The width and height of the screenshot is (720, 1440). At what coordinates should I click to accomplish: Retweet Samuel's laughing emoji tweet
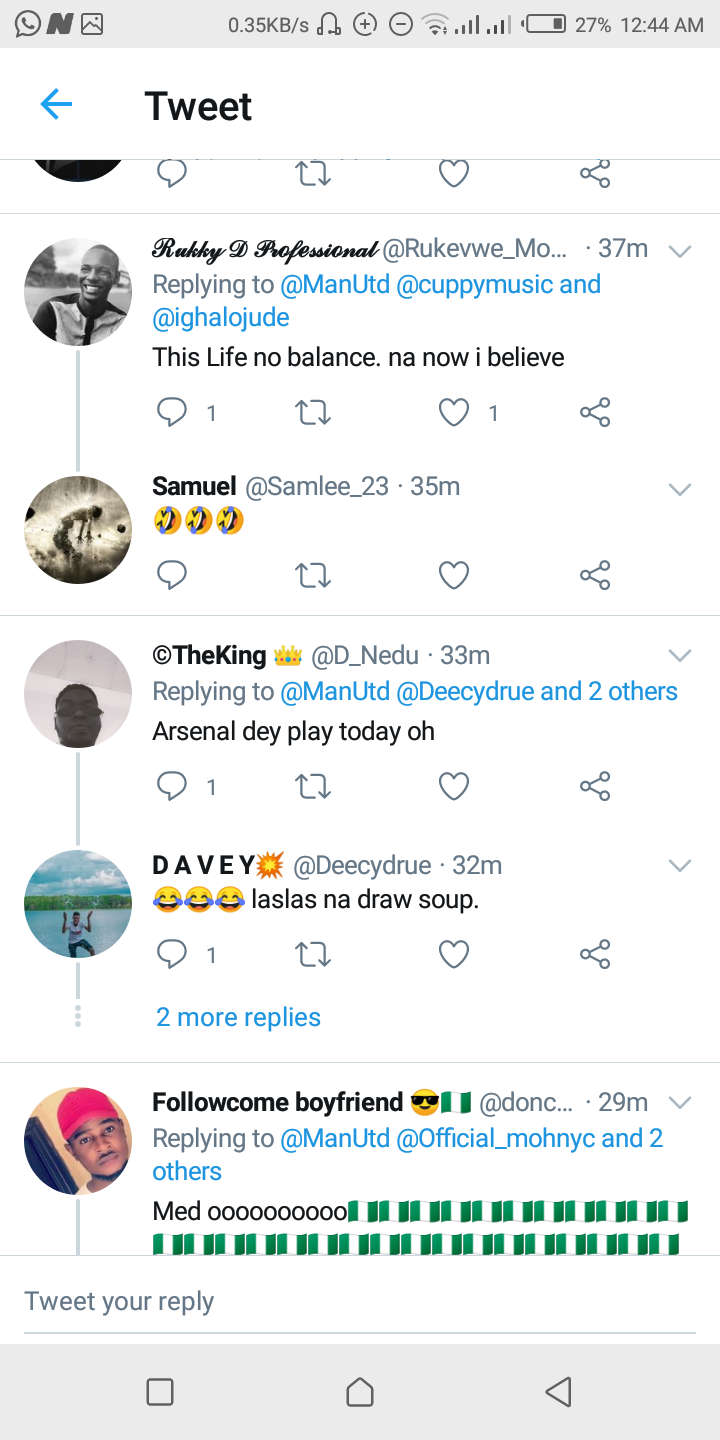pyautogui.click(x=313, y=575)
